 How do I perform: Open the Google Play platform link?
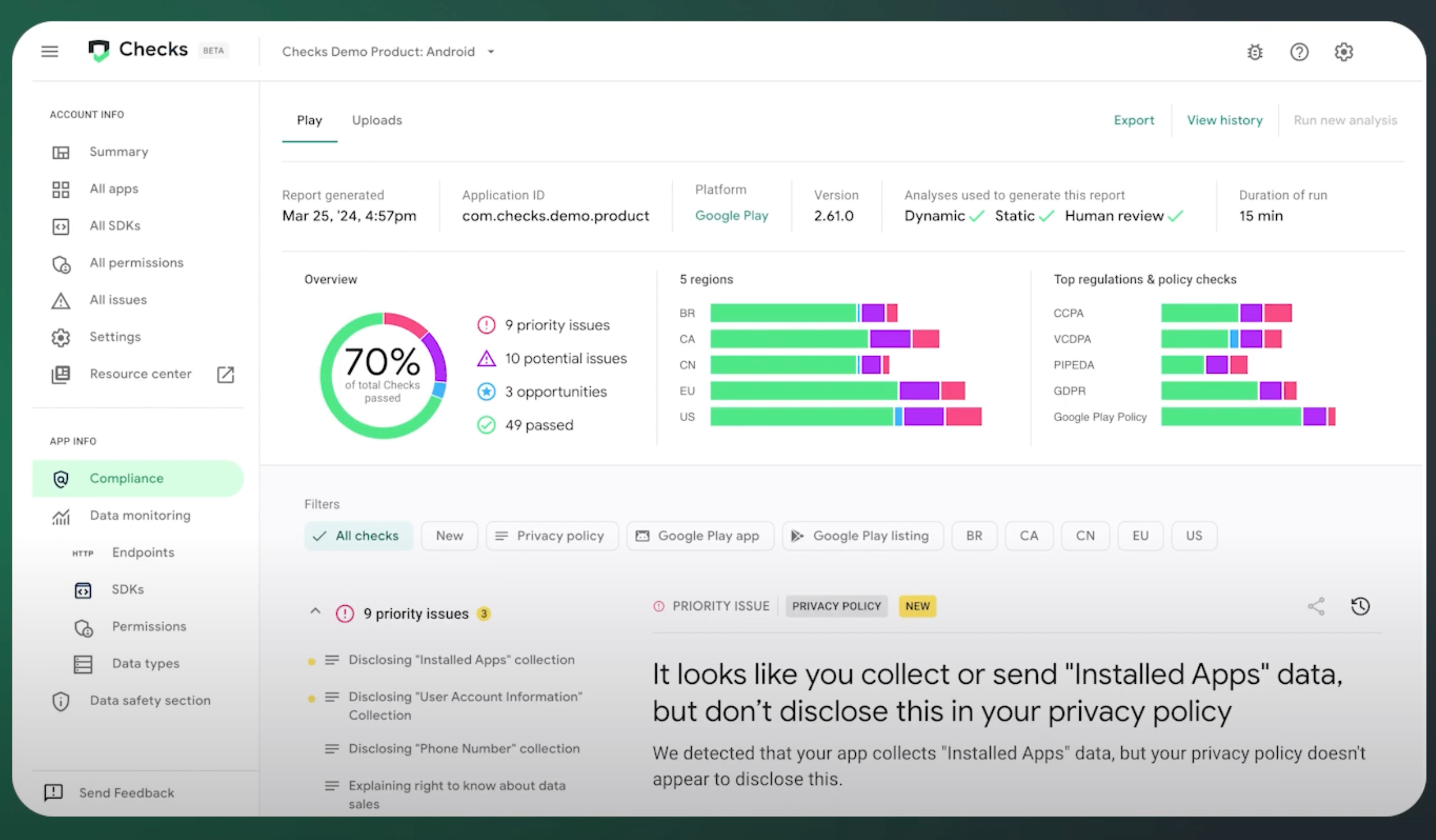pos(731,216)
